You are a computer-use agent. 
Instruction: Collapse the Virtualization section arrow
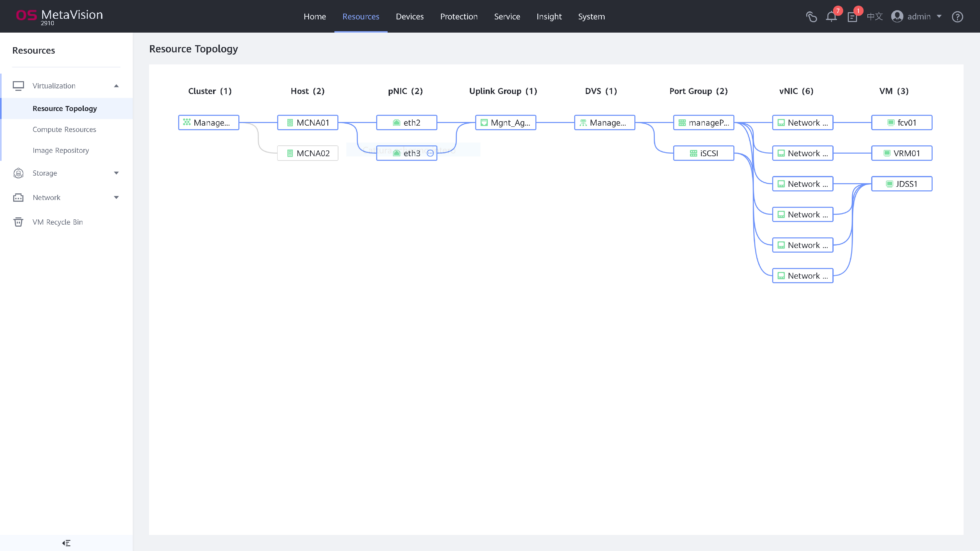pos(116,86)
